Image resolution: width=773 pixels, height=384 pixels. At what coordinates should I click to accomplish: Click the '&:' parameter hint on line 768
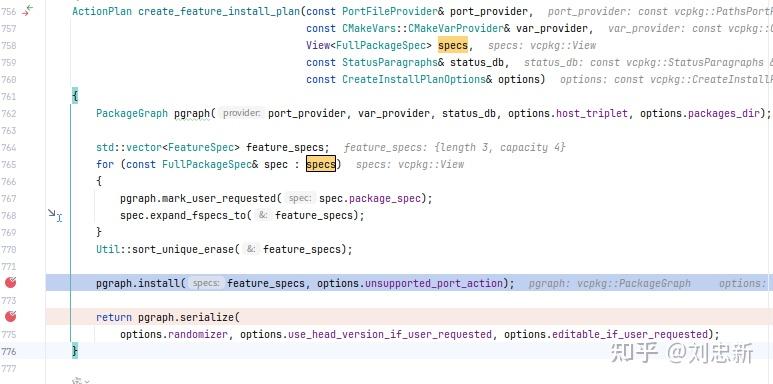click(263, 215)
